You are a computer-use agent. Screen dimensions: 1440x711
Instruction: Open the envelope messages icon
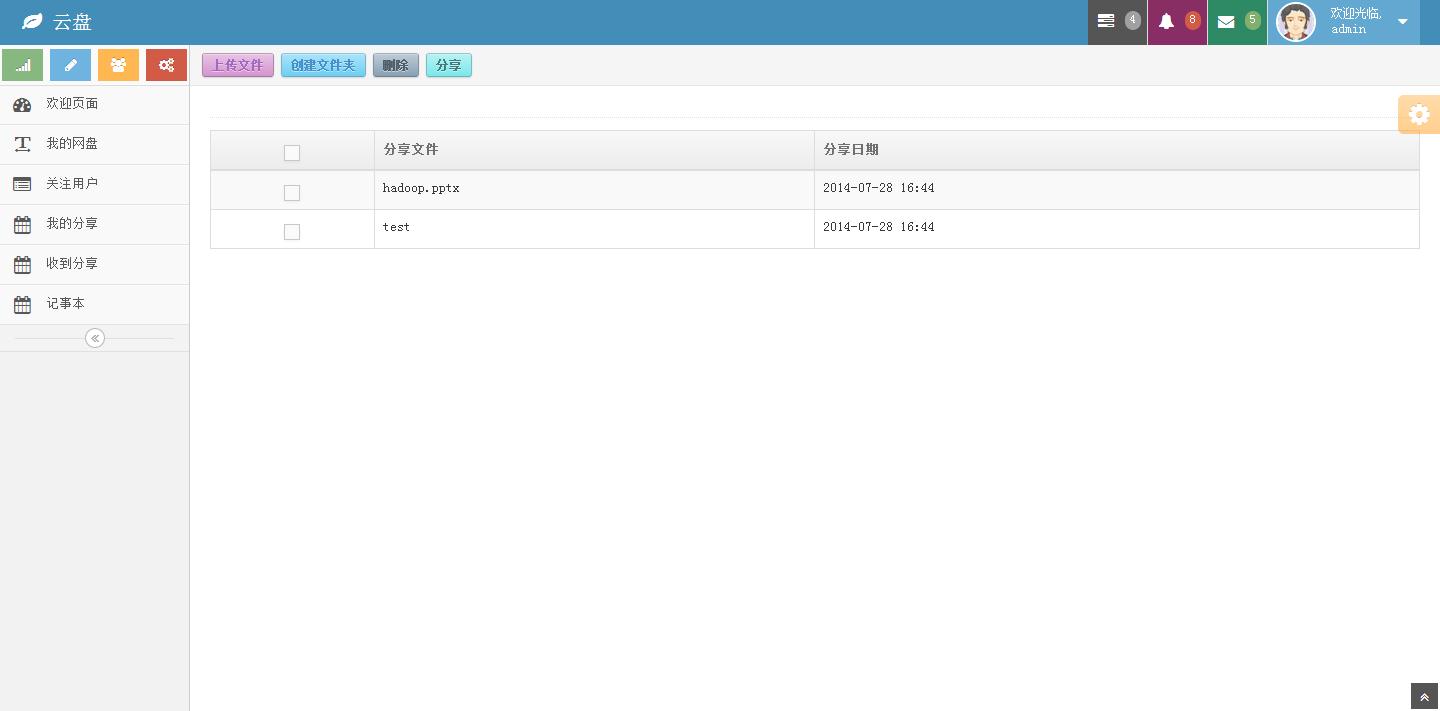[1226, 21]
